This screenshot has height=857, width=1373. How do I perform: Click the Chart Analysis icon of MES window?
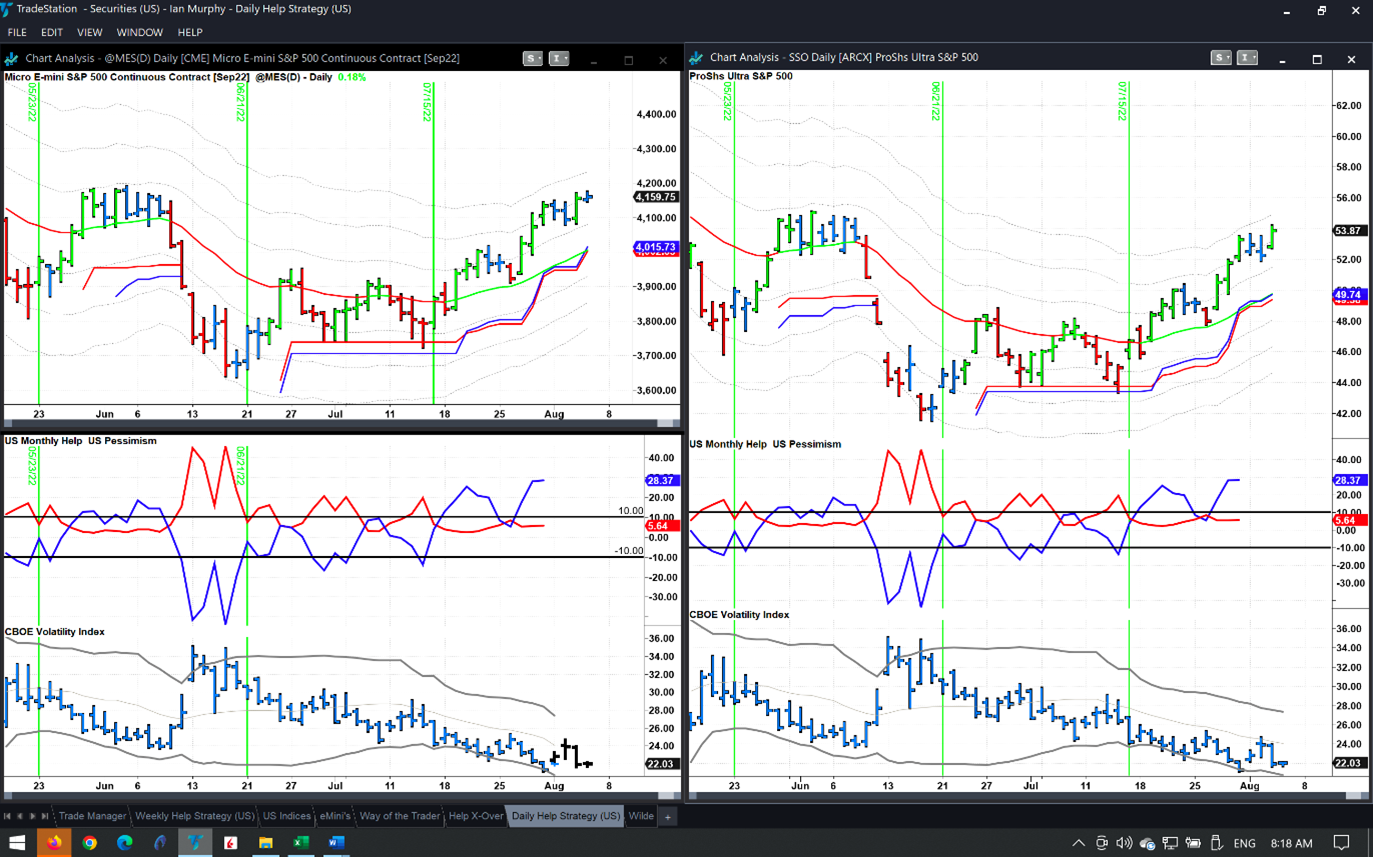[13, 59]
